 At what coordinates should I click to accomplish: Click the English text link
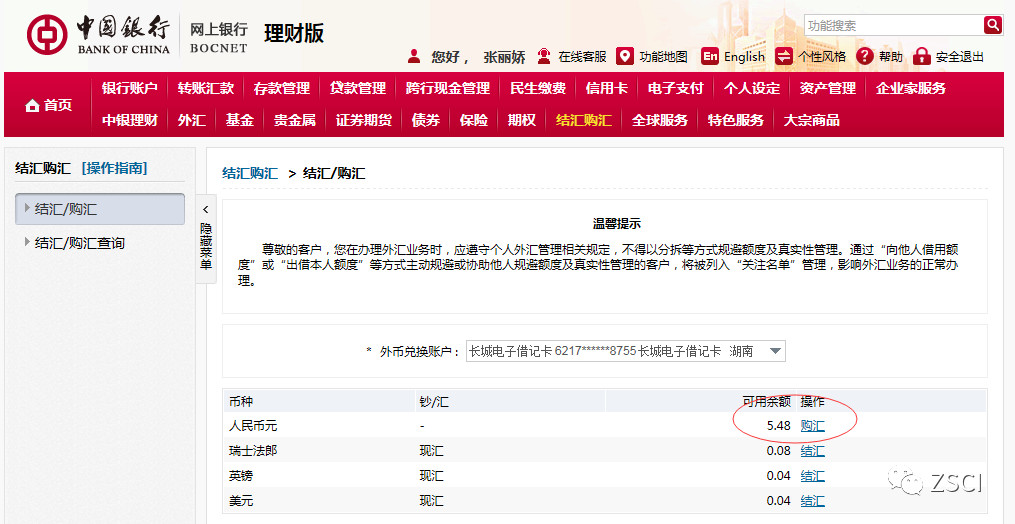point(744,57)
